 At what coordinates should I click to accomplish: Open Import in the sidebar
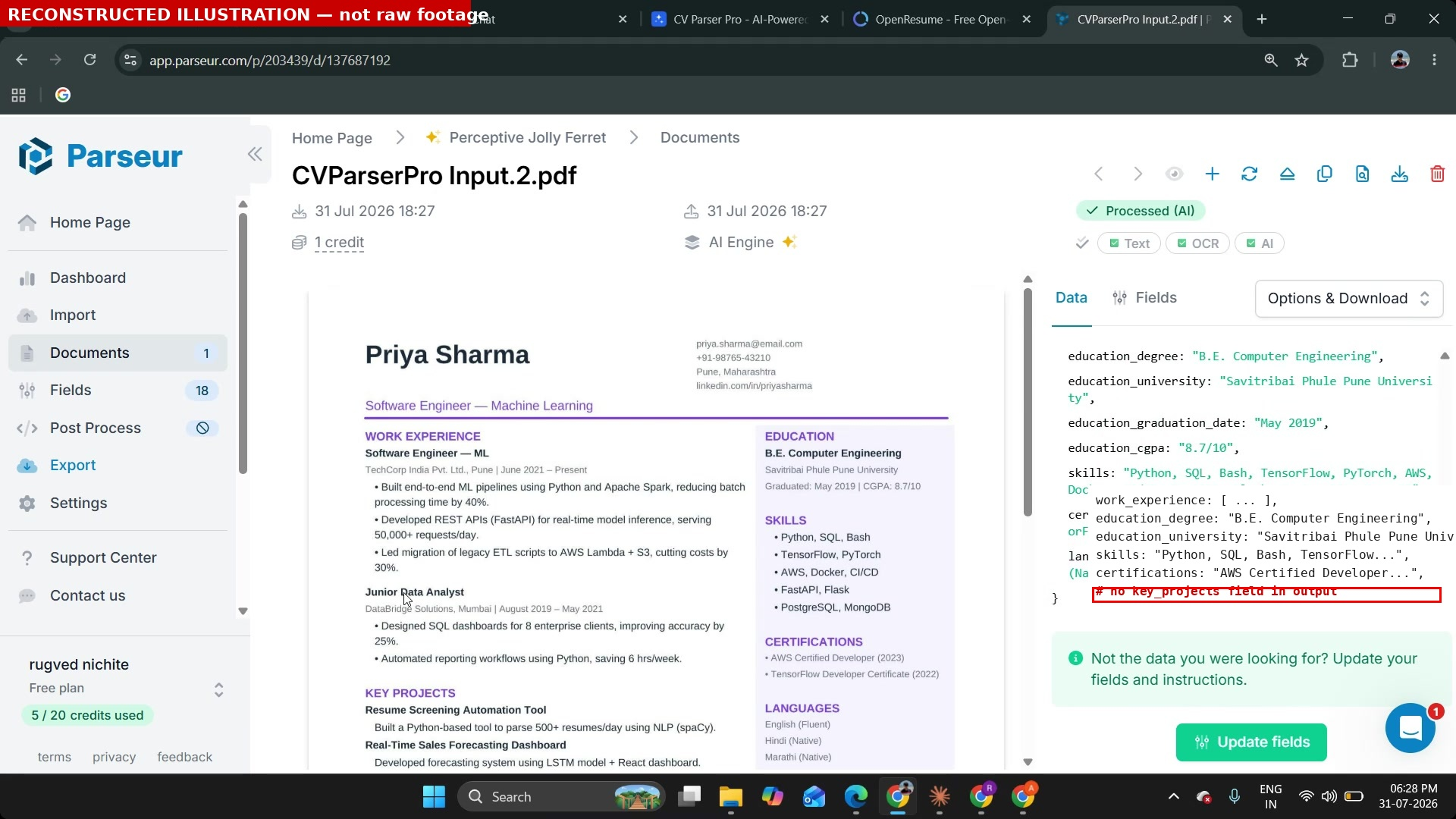coord(118,315)
